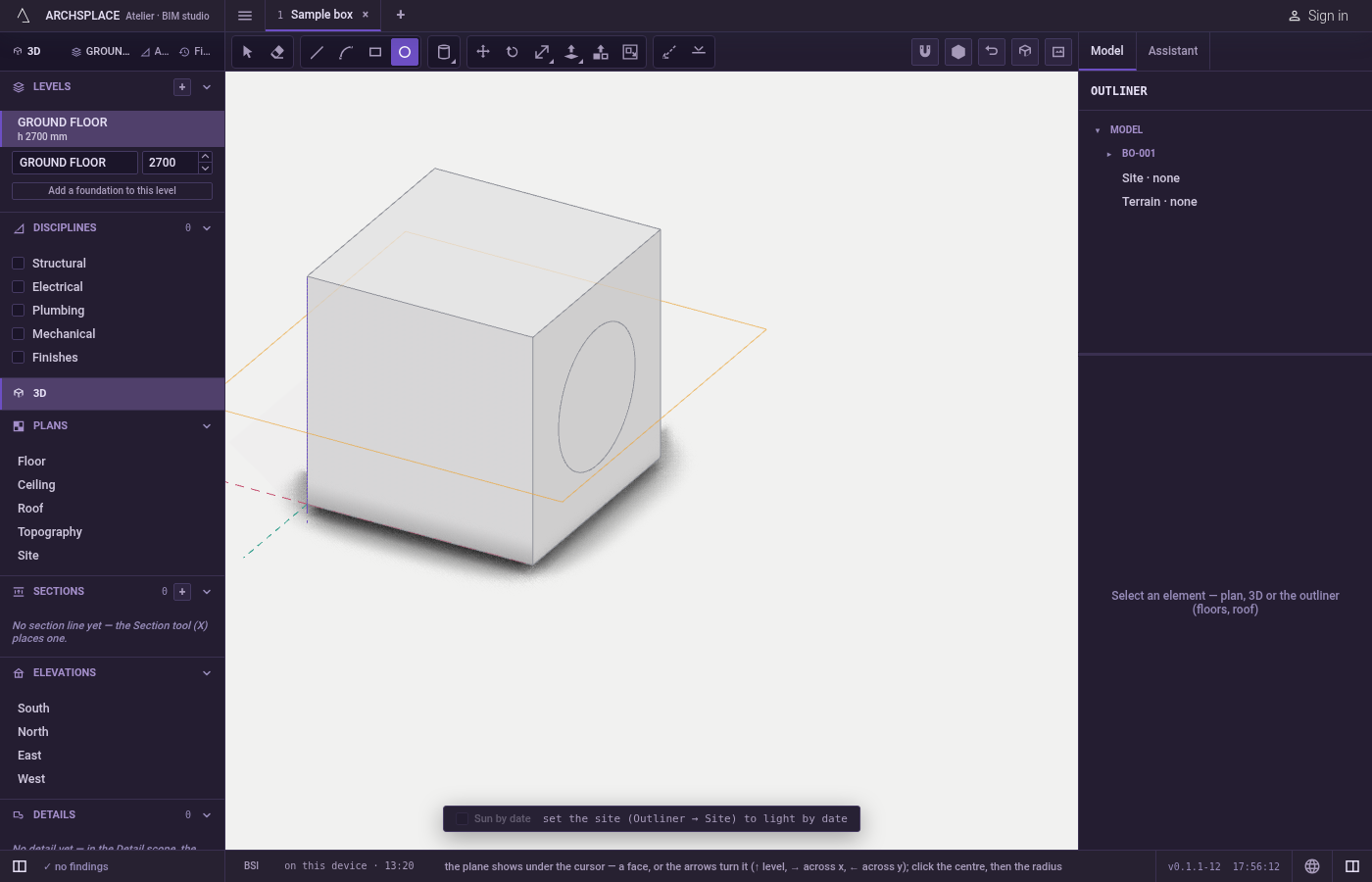Screen dimensions: 1372x882
Task: Enable the Plumbing discipline checkbox
Action: pos(18,310)
